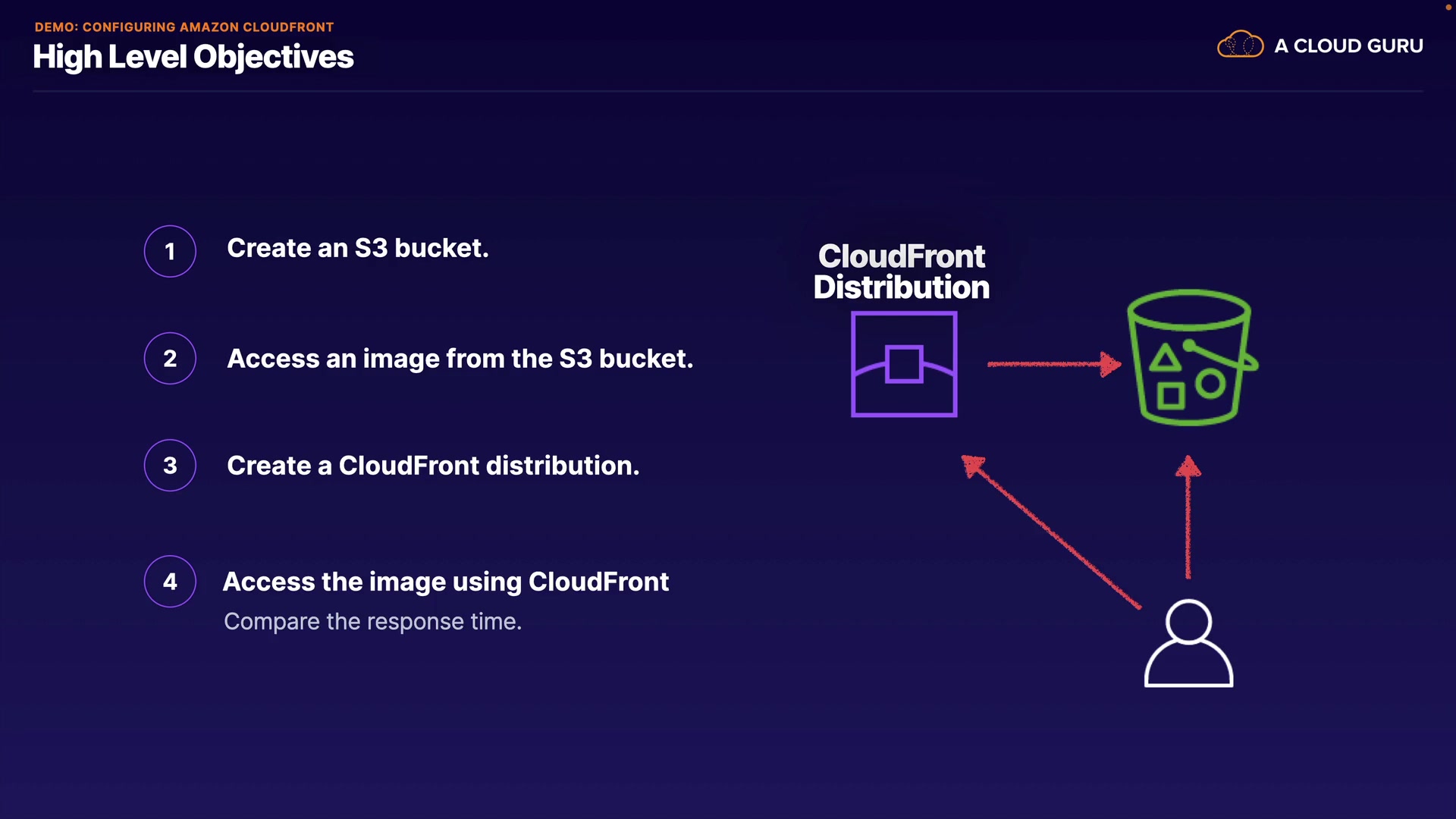
Task: Click "Create a CloudFront distribution." objective text
Action: 433,466
